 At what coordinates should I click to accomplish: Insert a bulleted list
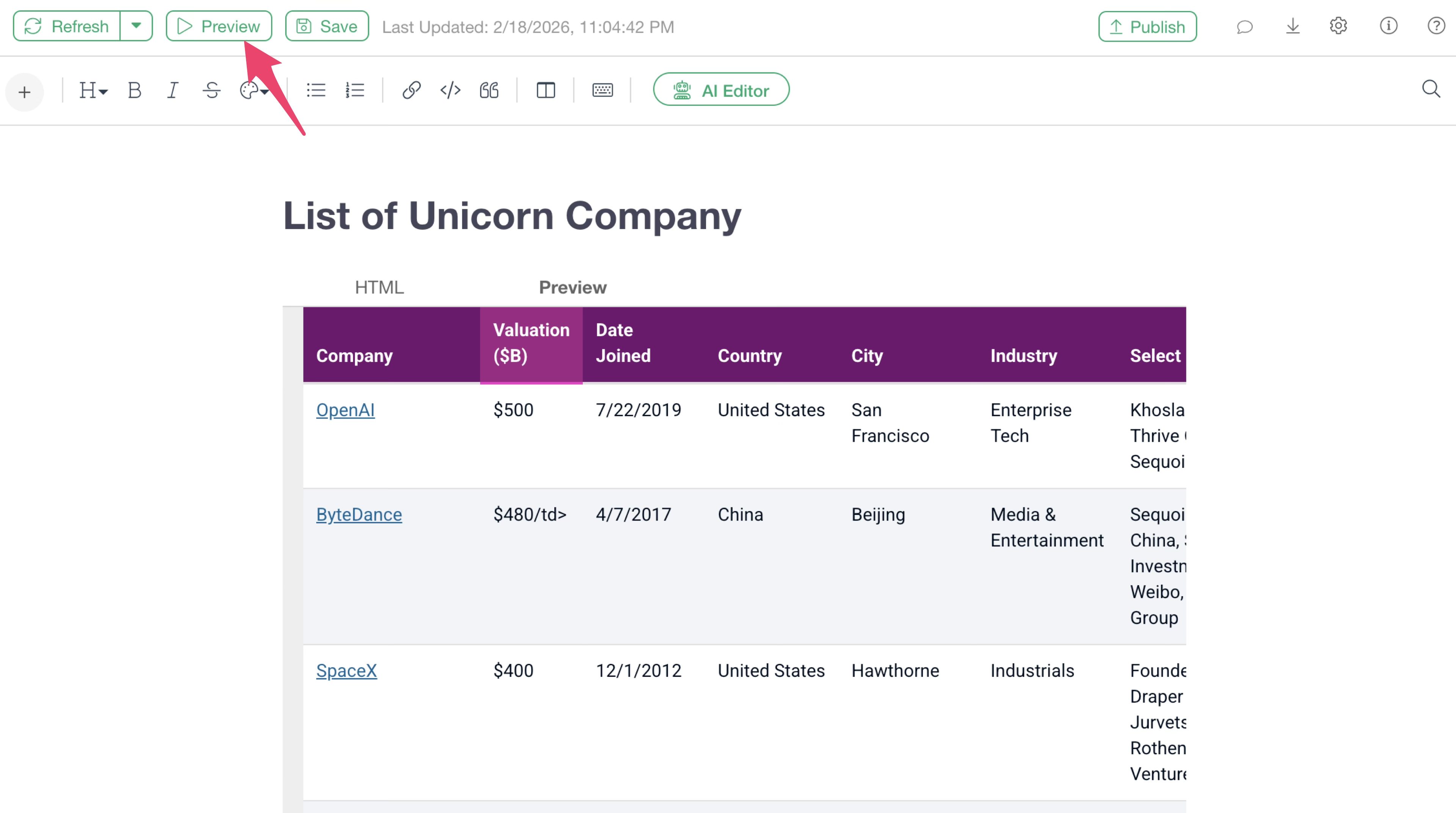tap(316, 91)
